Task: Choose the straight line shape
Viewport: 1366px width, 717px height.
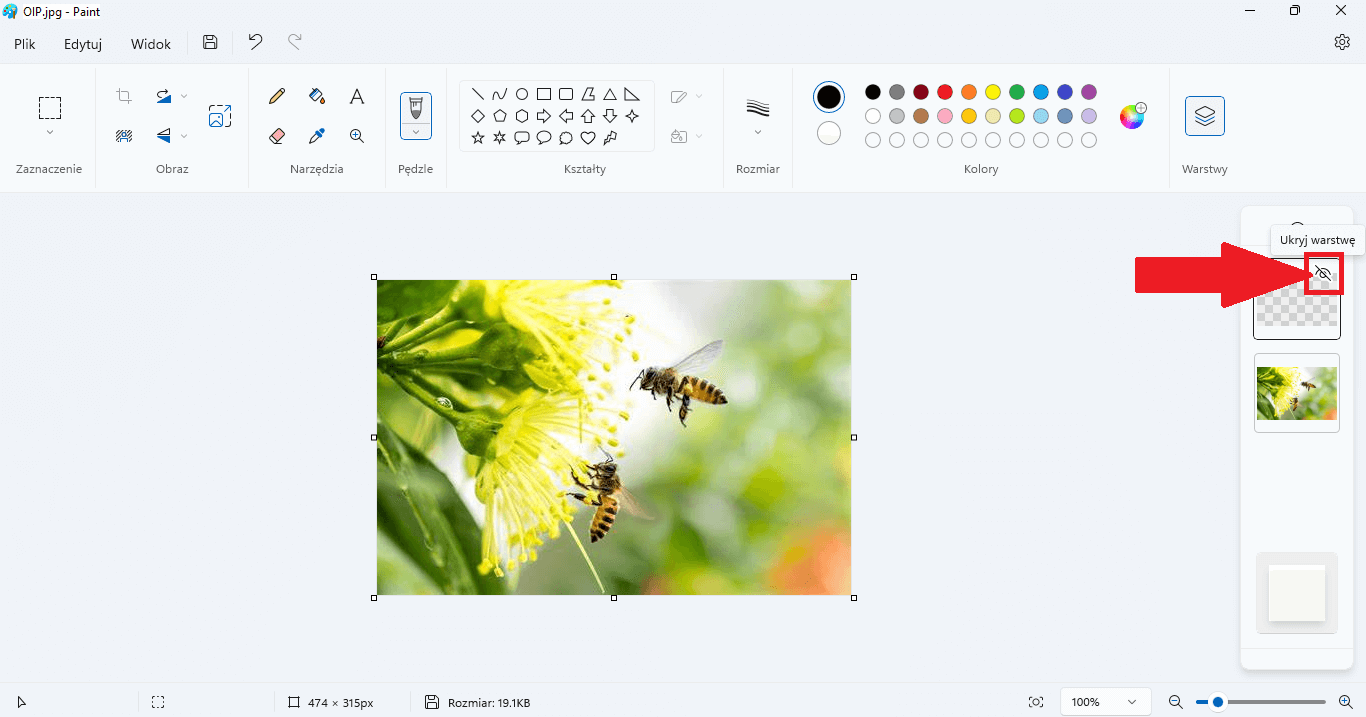Action: [x=478, y=94]
